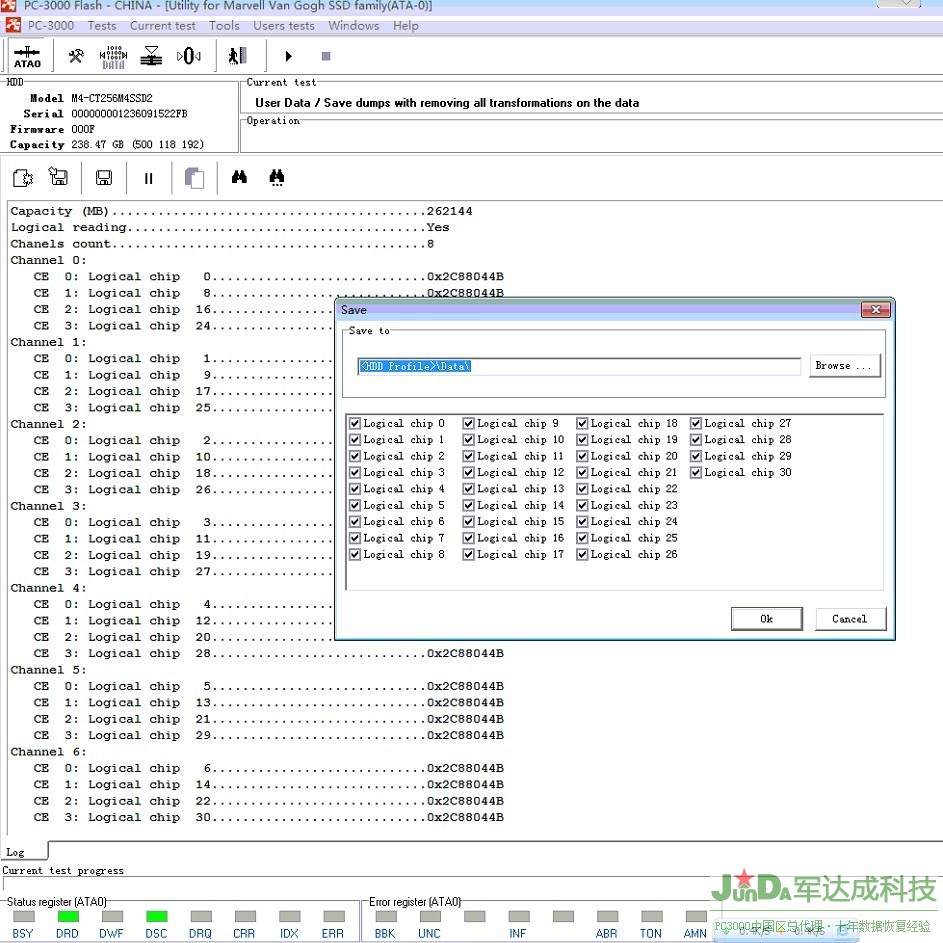Click the exit (running man) icon
This screenshot has height=943, width=943.
237,56
